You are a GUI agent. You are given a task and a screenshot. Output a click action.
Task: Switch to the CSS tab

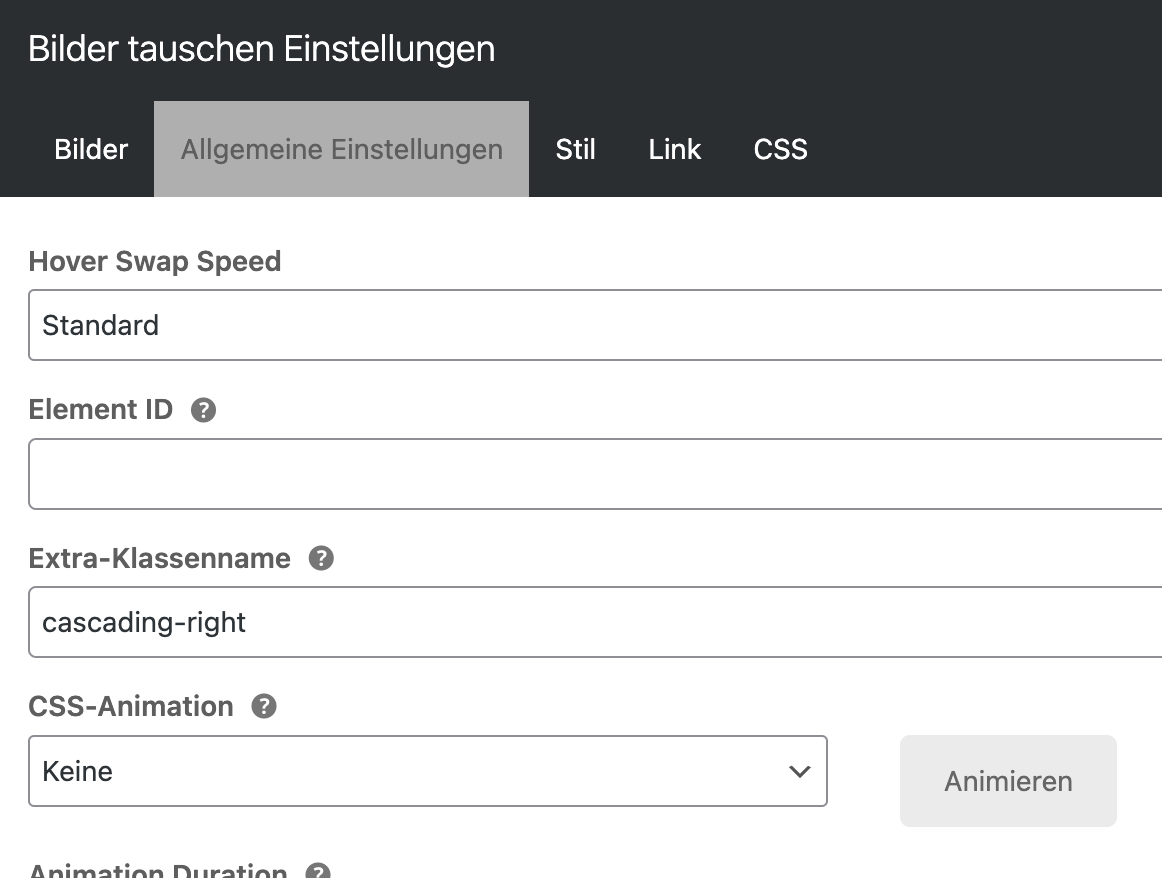[780, 149]
